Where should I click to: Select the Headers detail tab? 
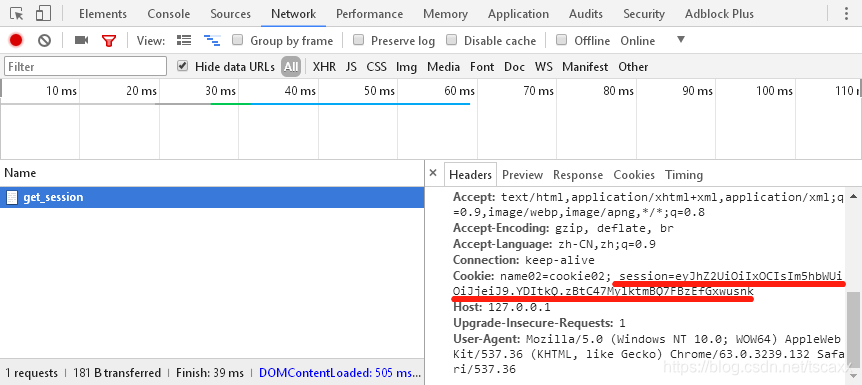coord(470,174)
